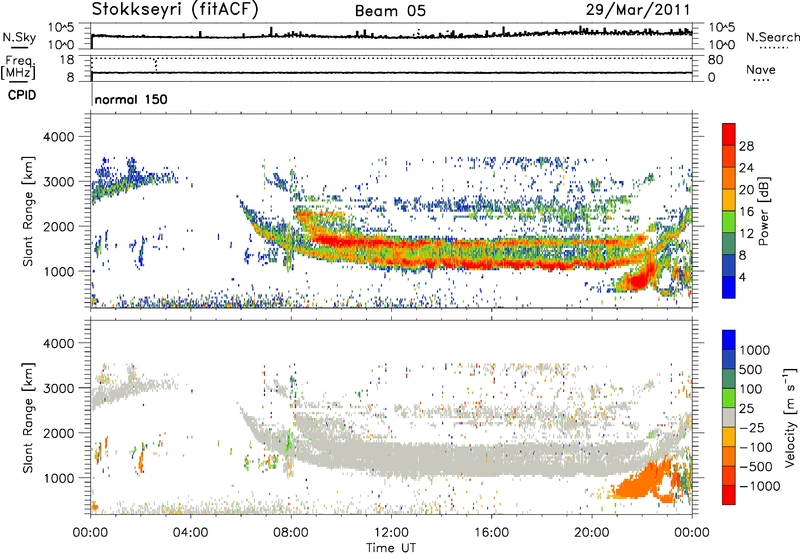The image size is (800, 554).
Task: Pick the red bottom of the velocity colorbar
Action: tap(729, 495)
